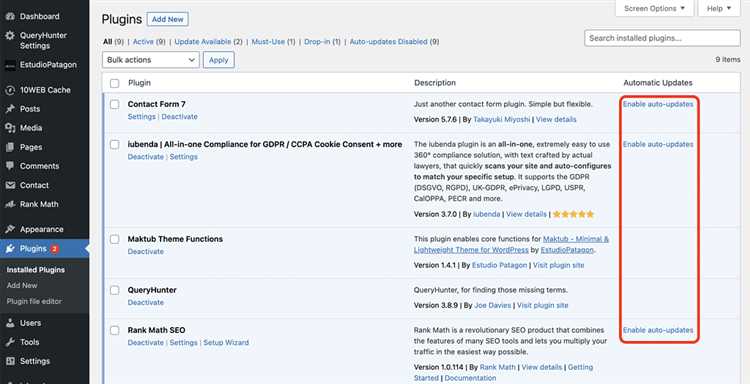The height and width of the screenshot is (384, 750).
Task: Filter plugins by Active
Action: 143,42
